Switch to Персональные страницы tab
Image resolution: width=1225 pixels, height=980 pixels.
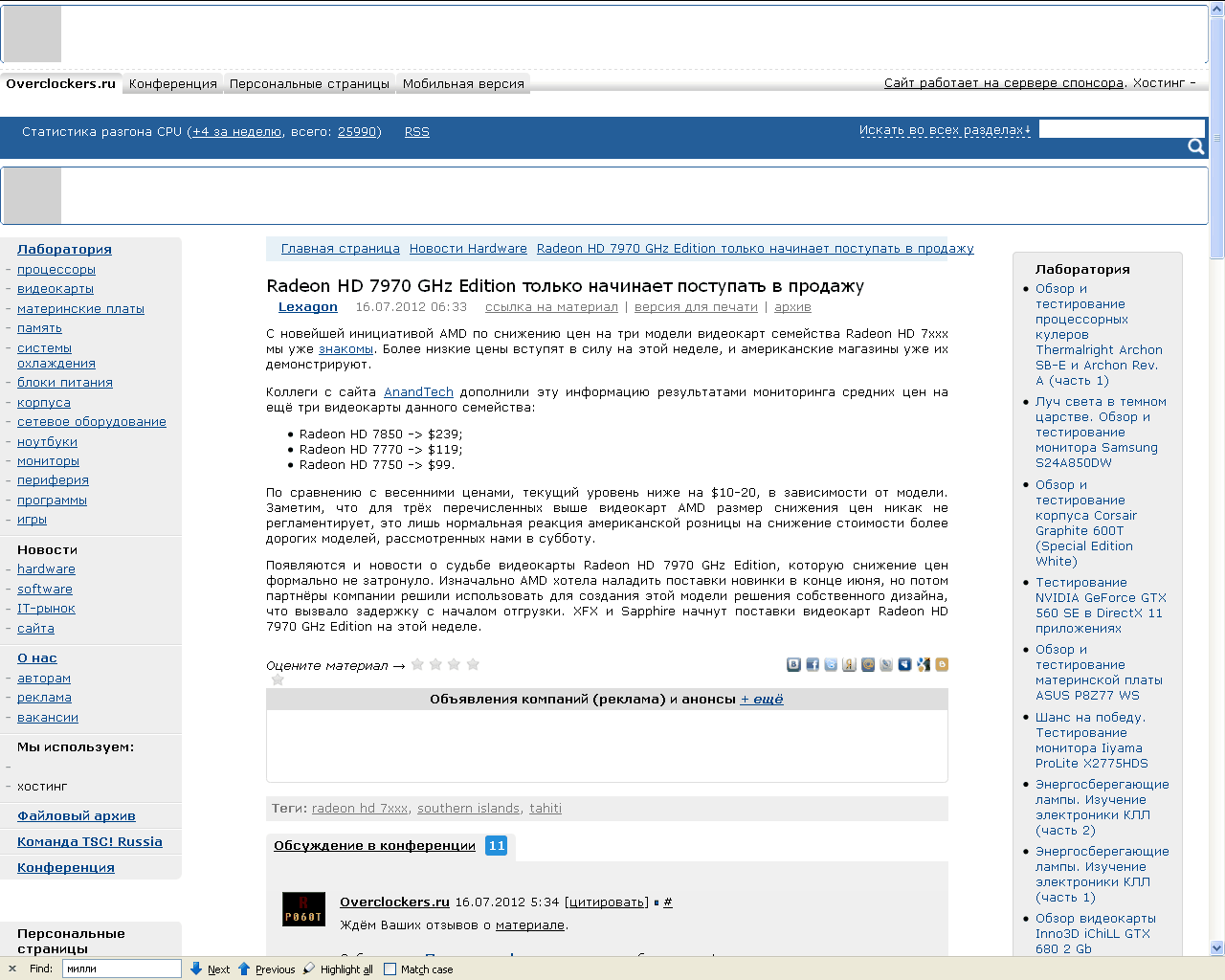coord(309,84)
